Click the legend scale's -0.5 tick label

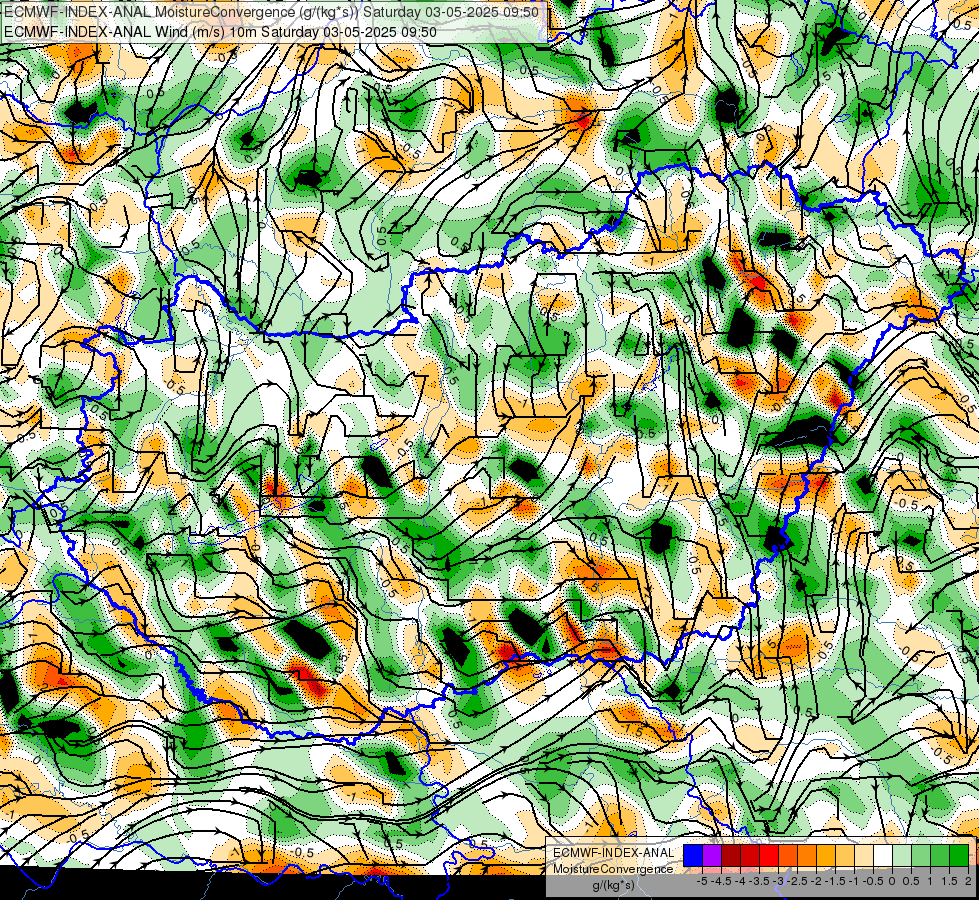(873, 881)
